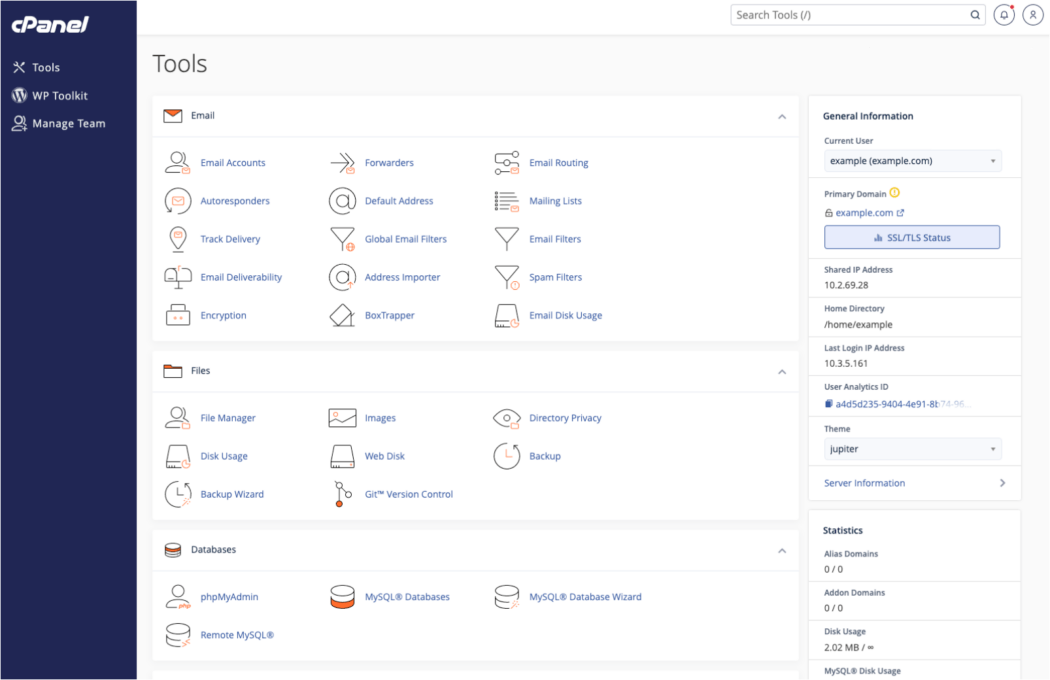This screenshot has height=680, width=1050.
Task: Click the notification bell icon
Action: point(1004,14)
